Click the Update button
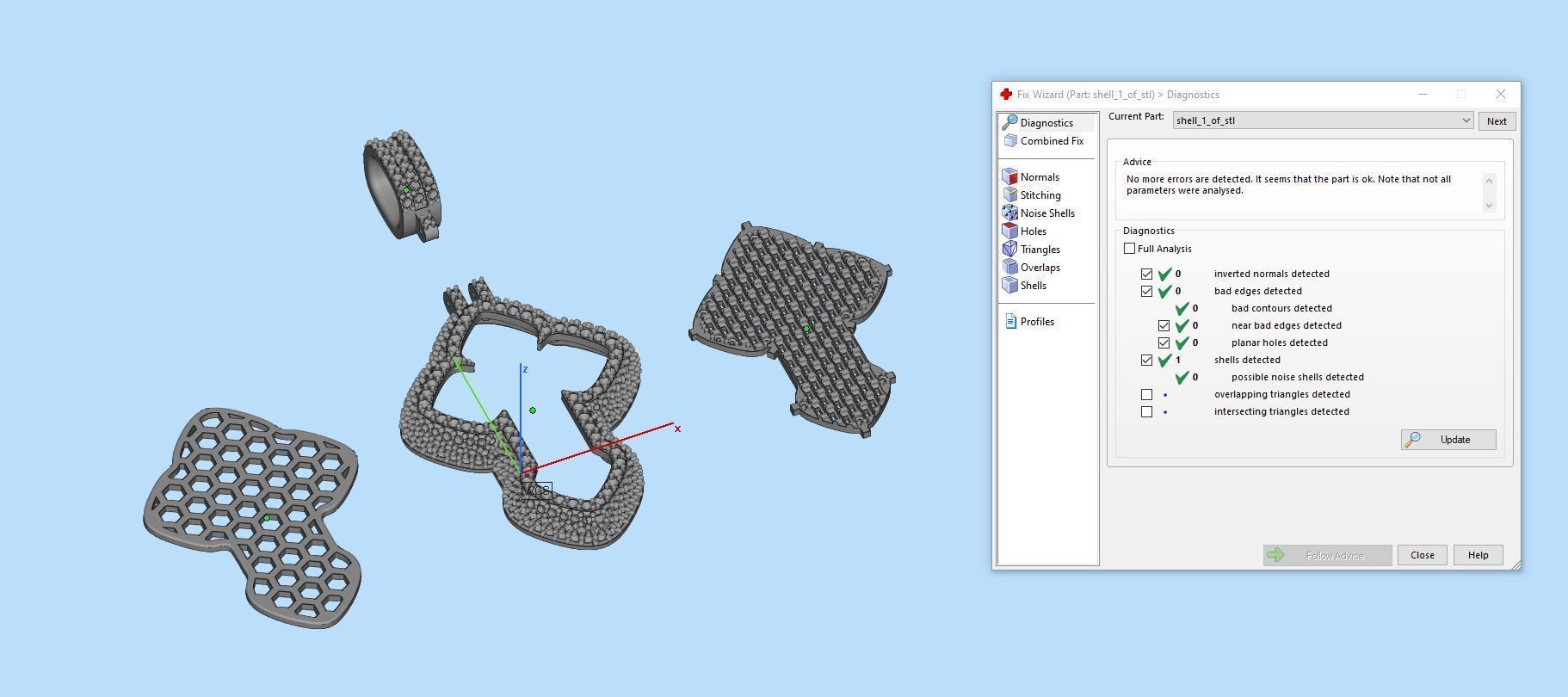 coord(1448,440)
